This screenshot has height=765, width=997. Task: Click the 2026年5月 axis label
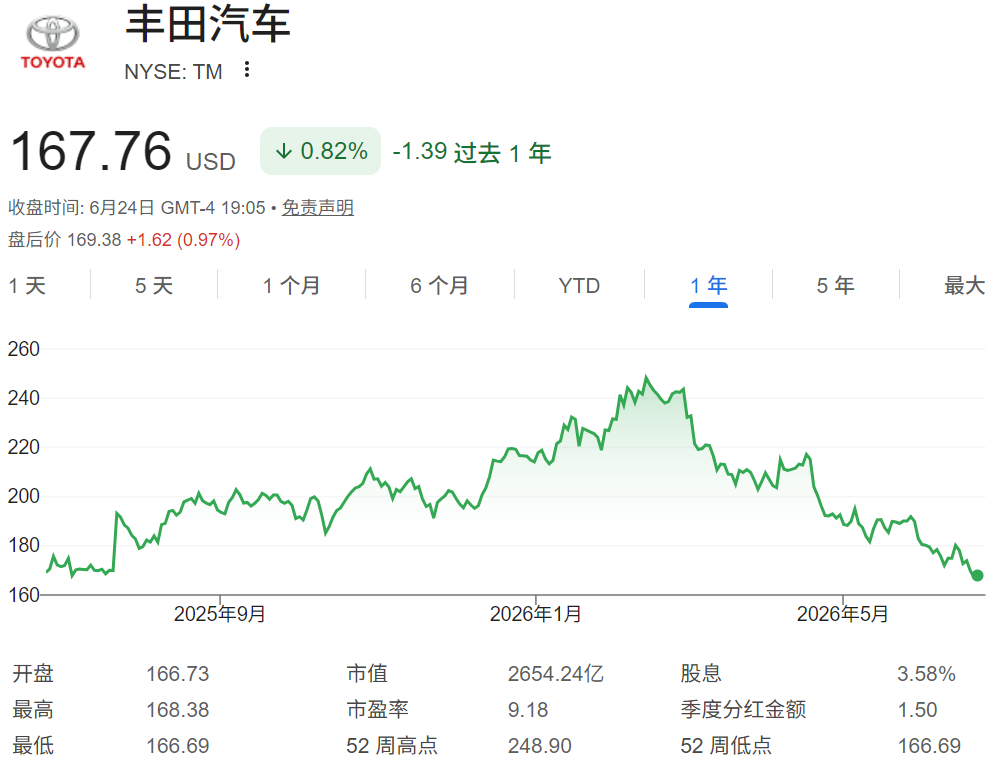pyautogui.click(x=842, y=614)
